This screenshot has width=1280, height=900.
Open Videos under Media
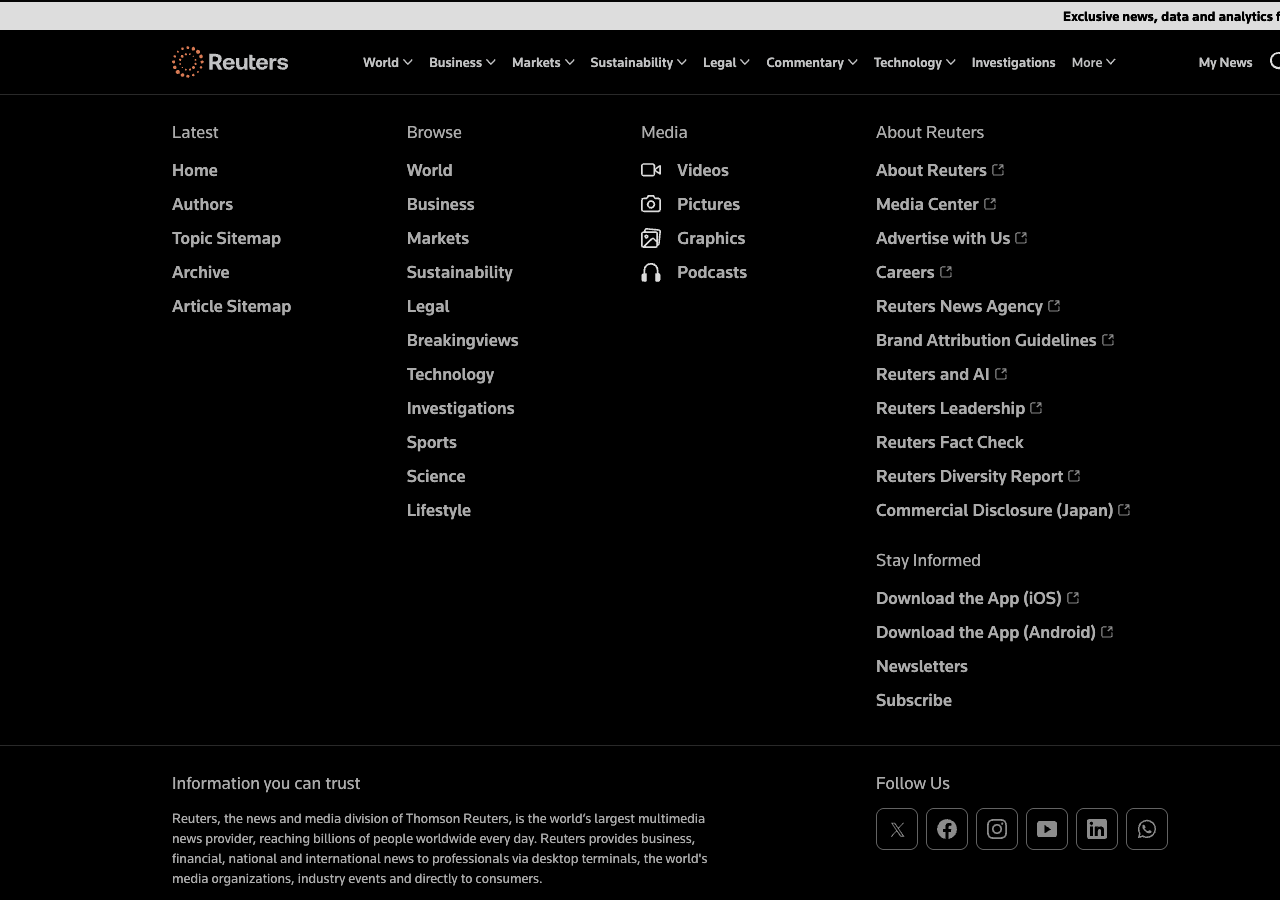[x=702, y=170]
